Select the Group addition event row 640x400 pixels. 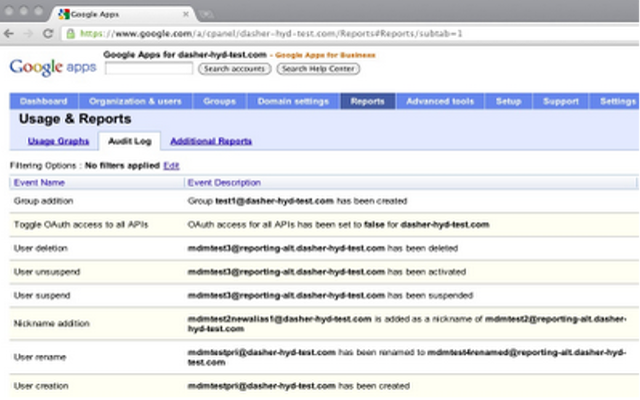(x=324, y=201)
